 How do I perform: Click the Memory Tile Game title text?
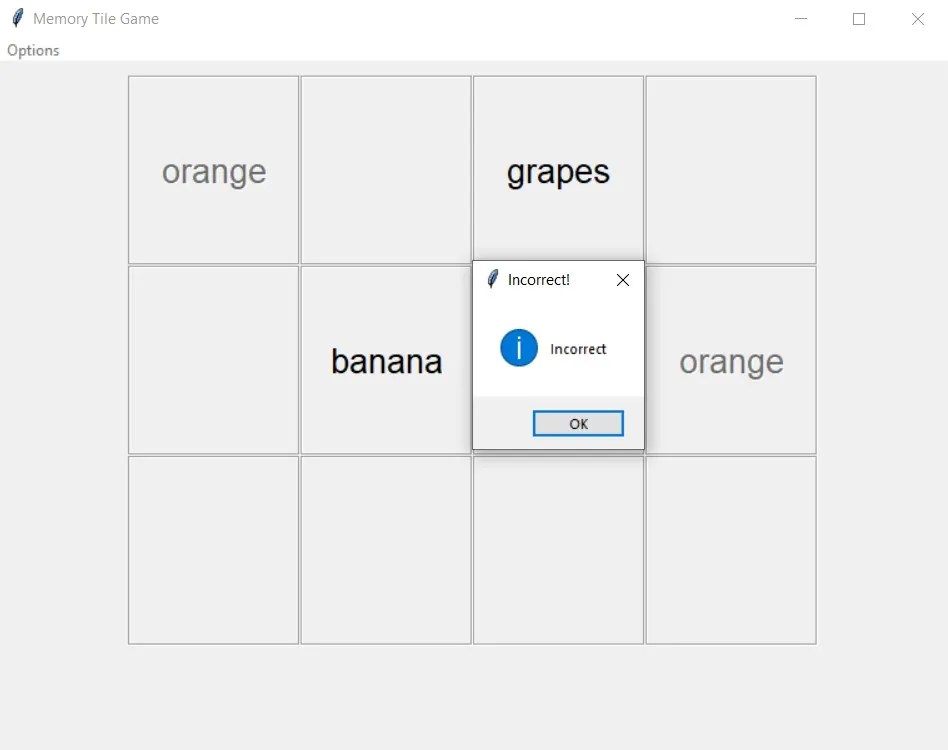100,18
